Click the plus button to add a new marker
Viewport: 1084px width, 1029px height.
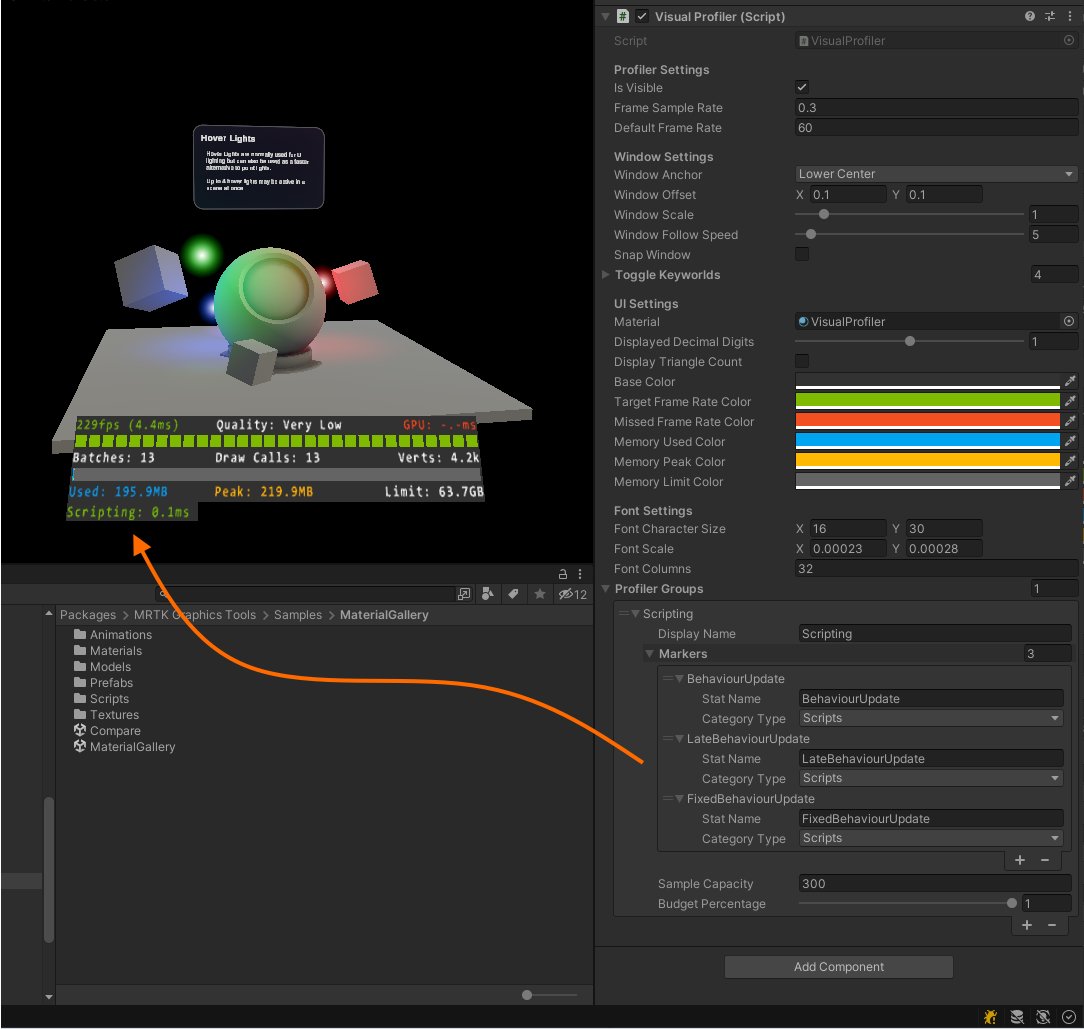point(1019,860)
